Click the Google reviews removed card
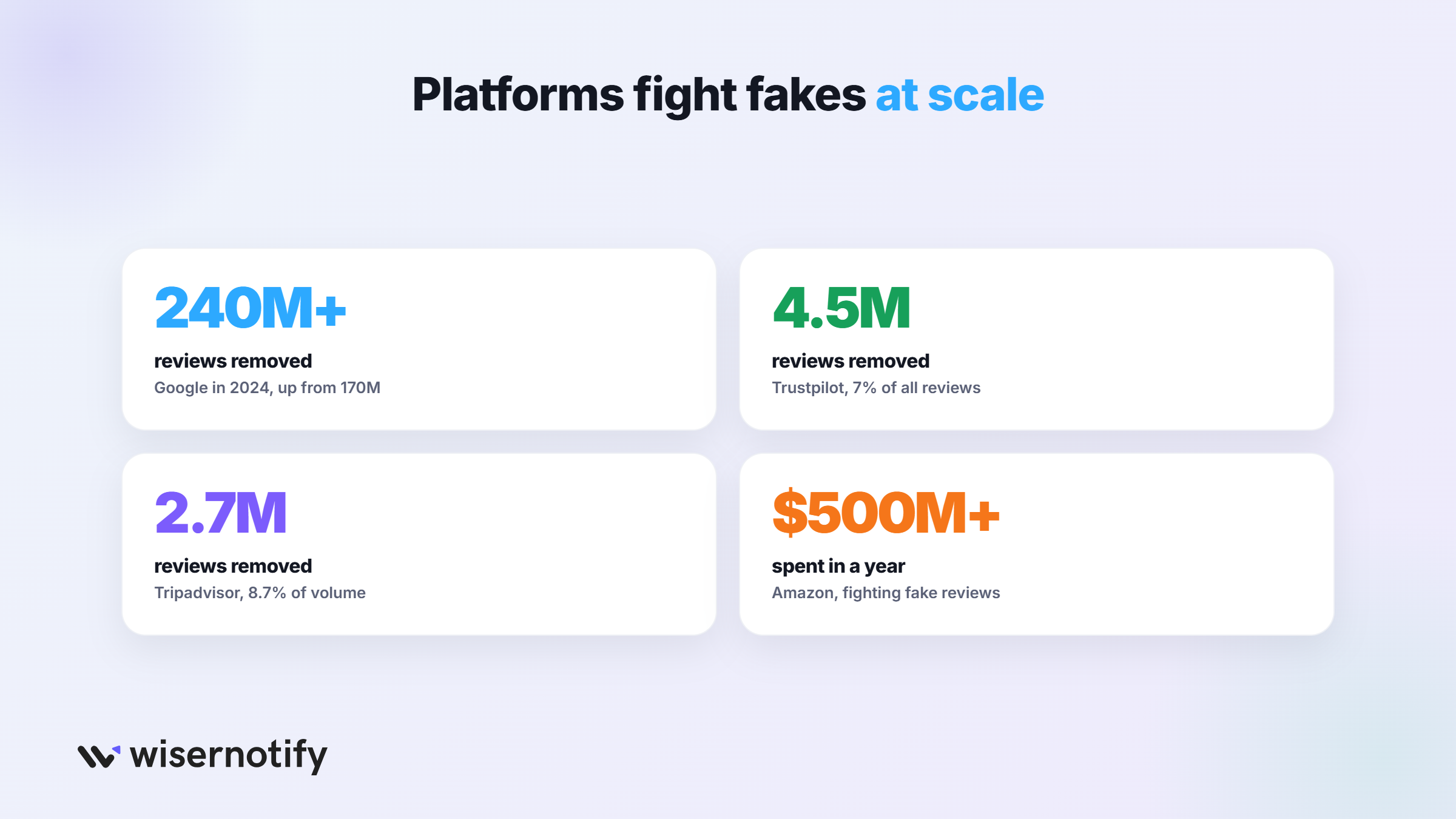The height and width of the screenshot is (819, 1456). tap(419, 339)
